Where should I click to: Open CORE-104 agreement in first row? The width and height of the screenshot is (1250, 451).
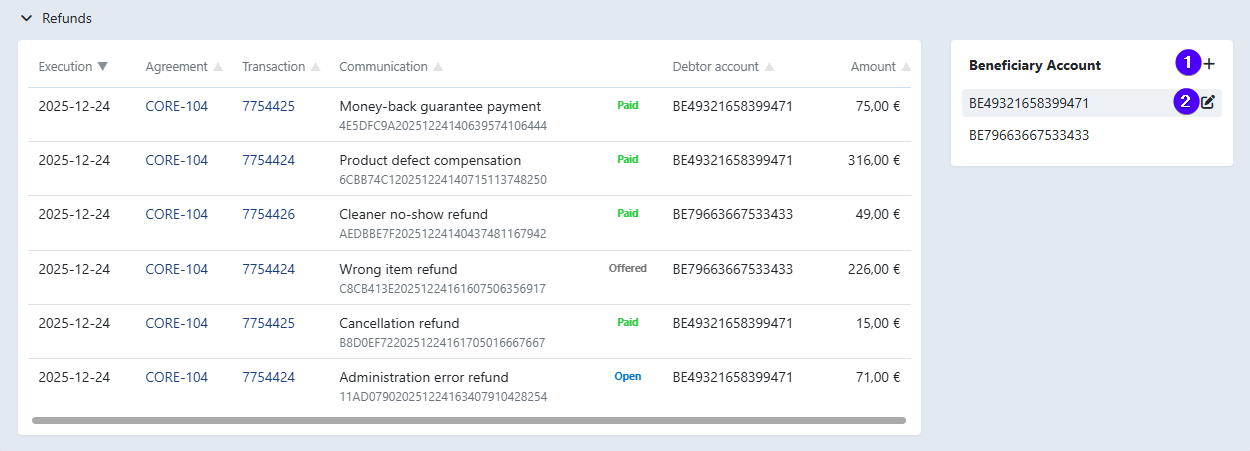pyautogui.click(x=176, y=106)
